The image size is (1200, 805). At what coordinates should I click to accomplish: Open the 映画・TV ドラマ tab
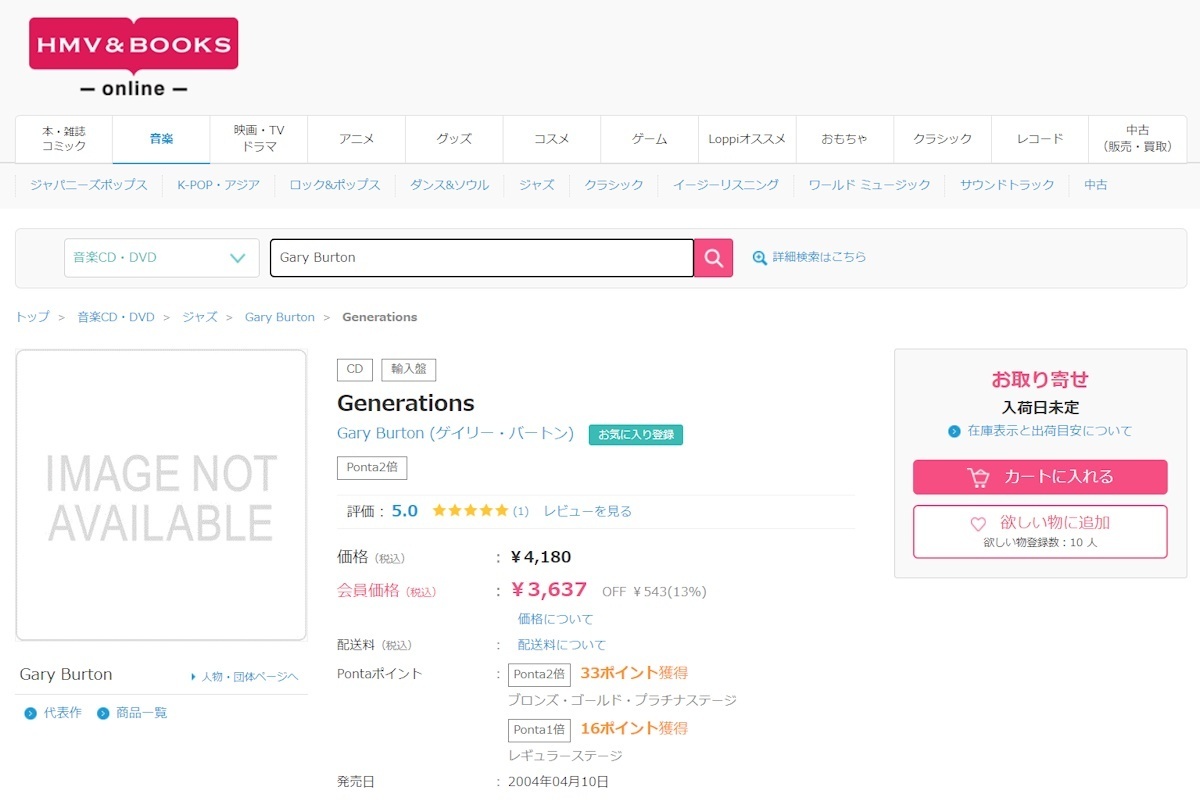point(259,139)
